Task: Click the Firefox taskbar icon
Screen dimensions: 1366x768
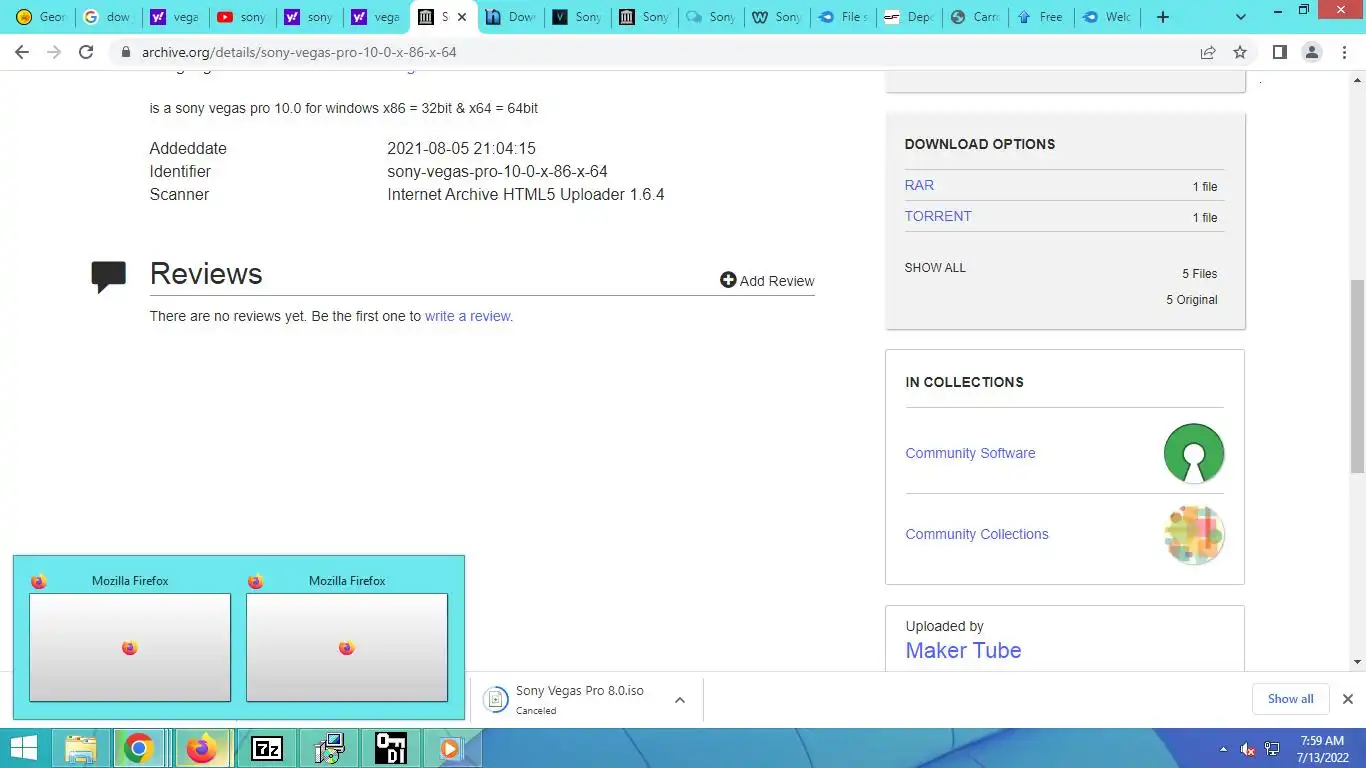Action: [202, 748]
